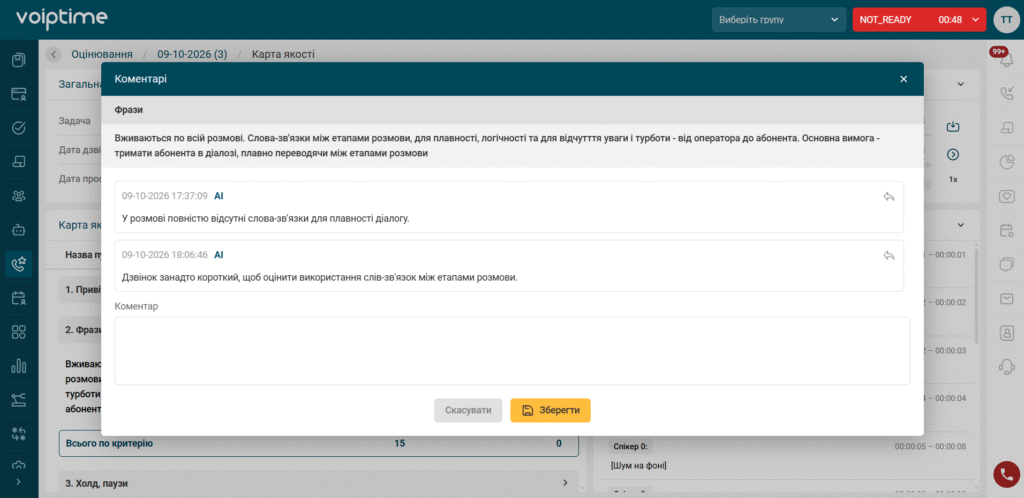This screenshot has width=1024, height=498.
Task: Reply to the 18:06:46 AI comment
Action: [888, 255]
